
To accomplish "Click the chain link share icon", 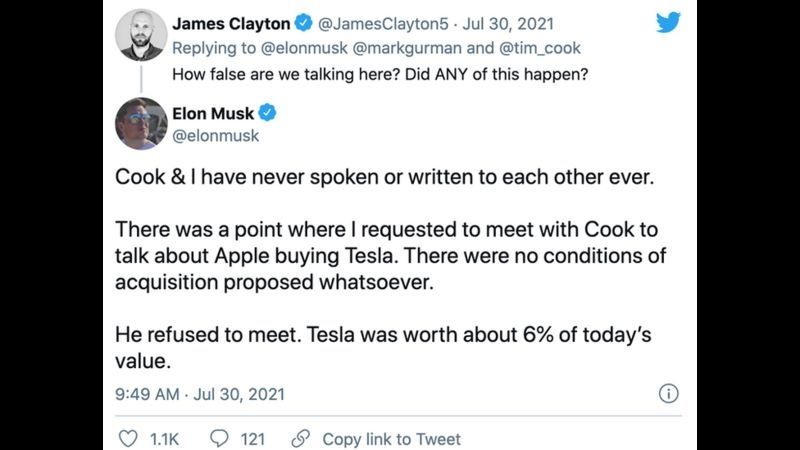I will click(299, 439).
